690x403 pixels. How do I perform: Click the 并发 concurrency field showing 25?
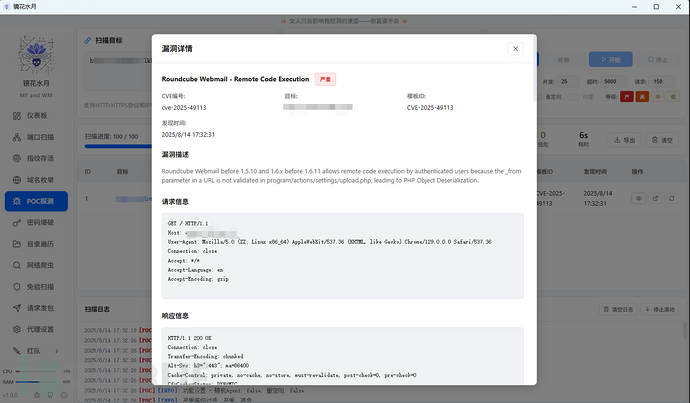(568, 81)
